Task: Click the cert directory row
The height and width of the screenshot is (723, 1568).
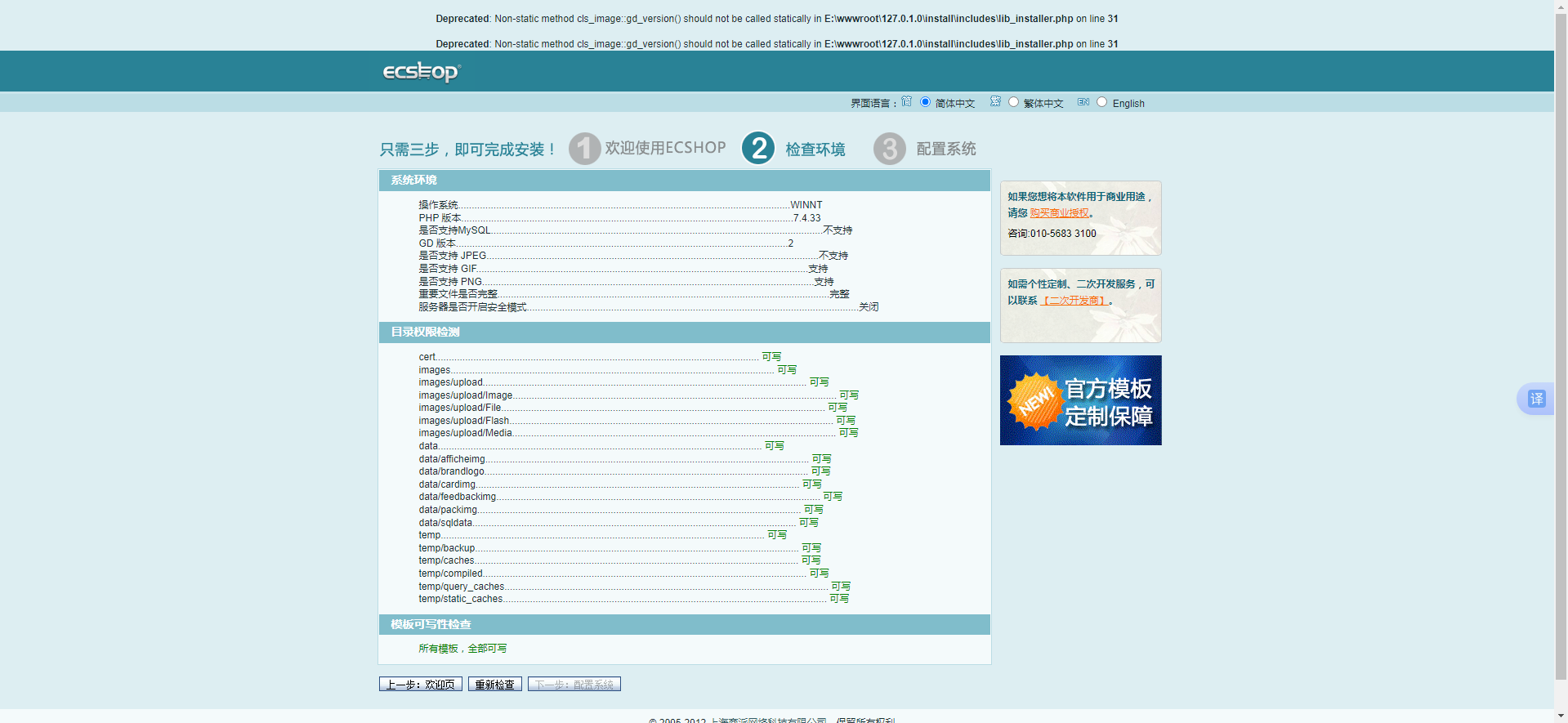Action: point(600,357)
